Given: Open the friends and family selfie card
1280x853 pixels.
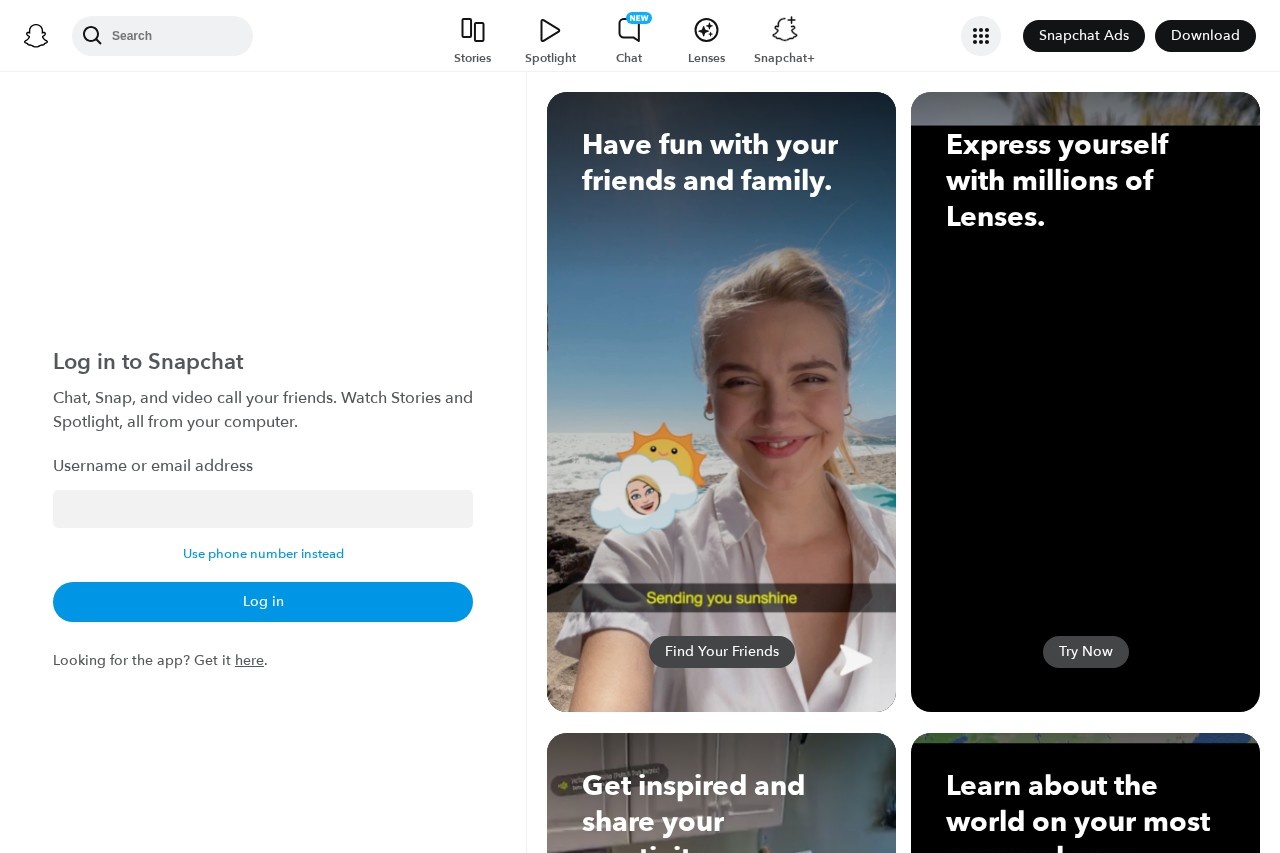Looking at the screenshot, I should 721,402.
